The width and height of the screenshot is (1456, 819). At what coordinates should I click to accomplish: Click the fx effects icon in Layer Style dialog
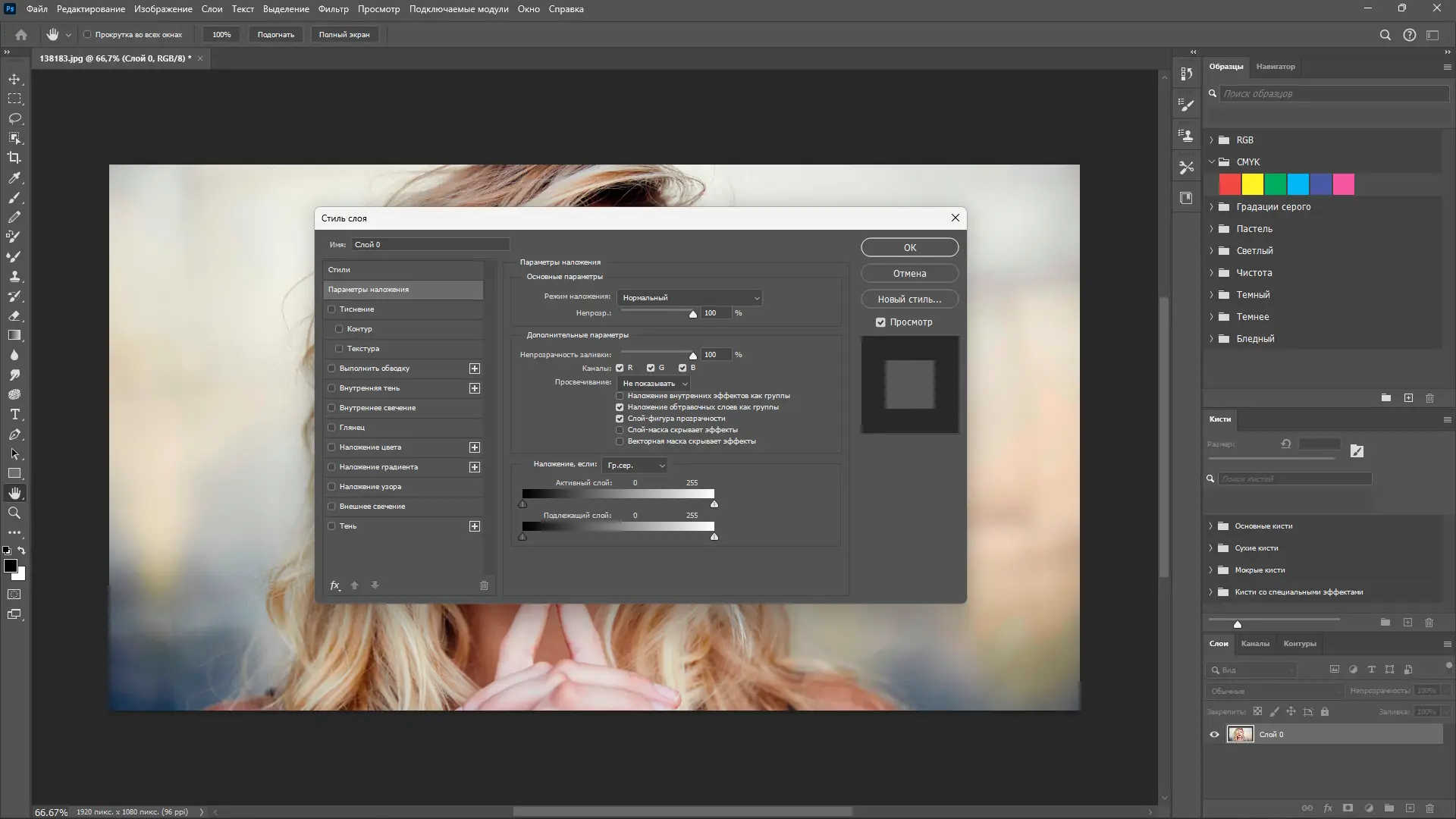click(334, 585)
